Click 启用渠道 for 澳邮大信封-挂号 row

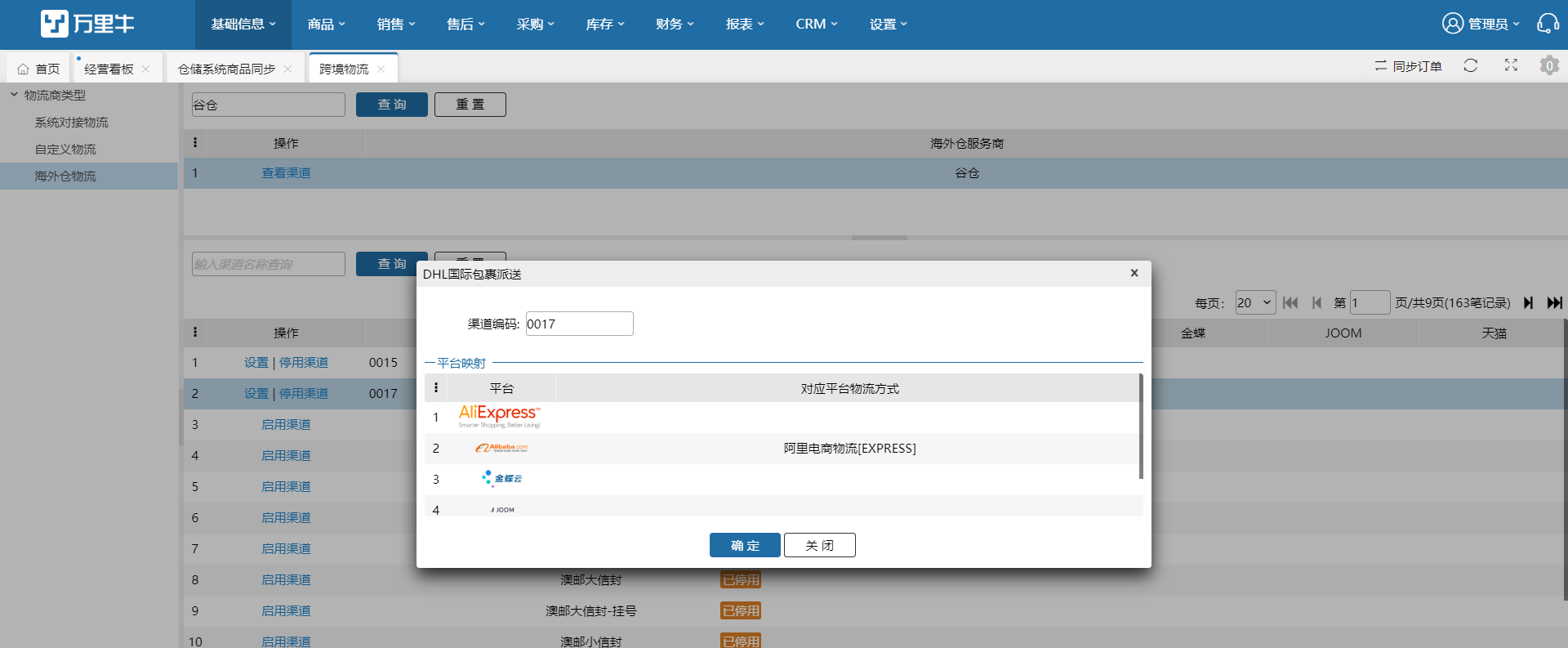click(x=286, y=610)
